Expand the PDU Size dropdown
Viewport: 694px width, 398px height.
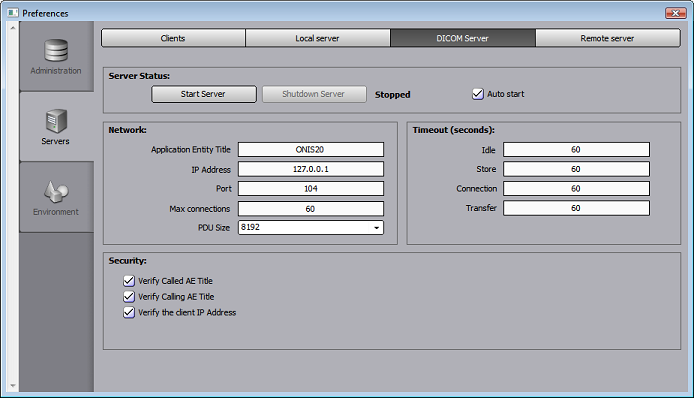pos(376,228)
